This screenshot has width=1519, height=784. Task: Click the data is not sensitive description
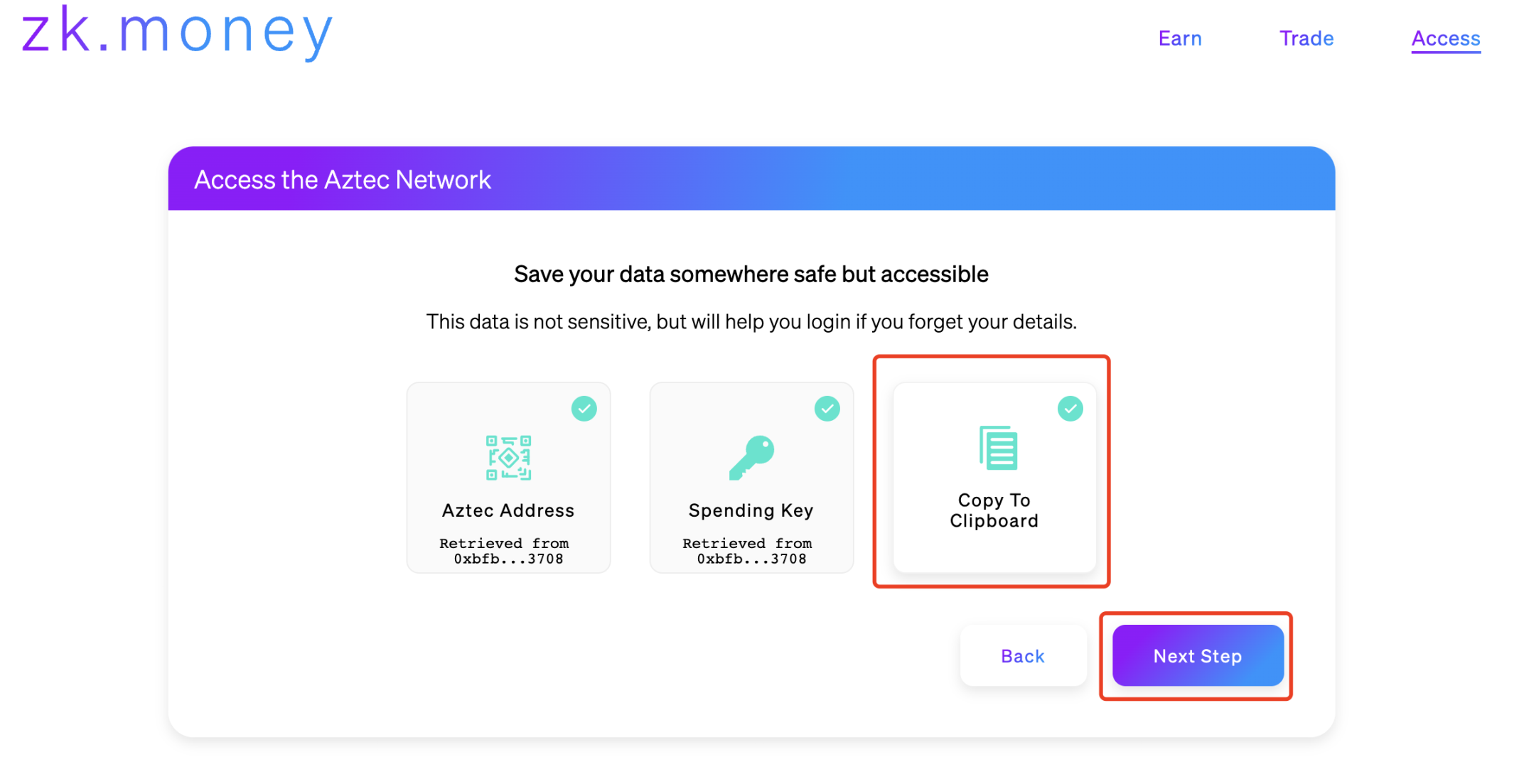[x=751, y=322]
